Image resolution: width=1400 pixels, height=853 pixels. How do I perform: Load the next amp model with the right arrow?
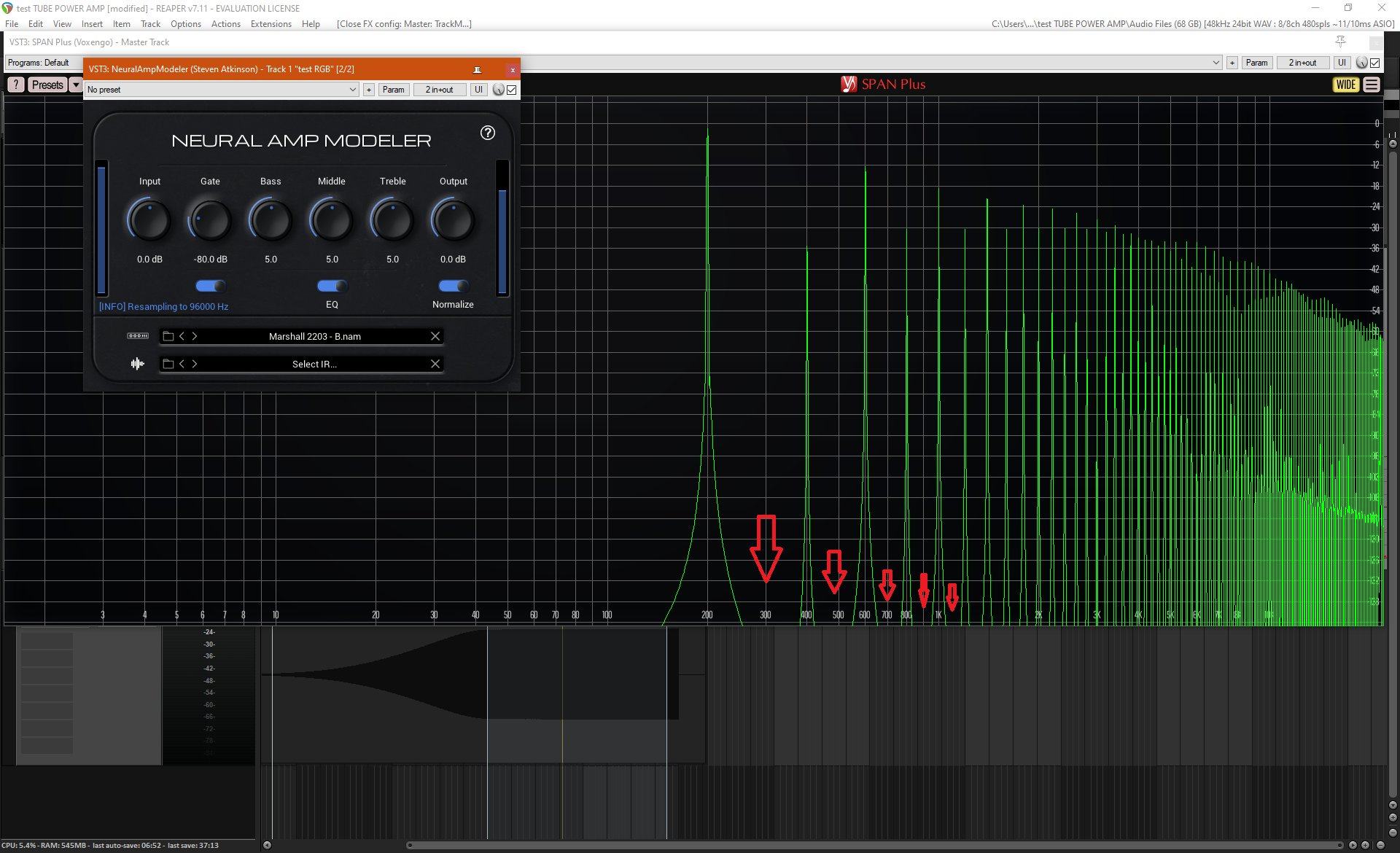tap(195, 336)
